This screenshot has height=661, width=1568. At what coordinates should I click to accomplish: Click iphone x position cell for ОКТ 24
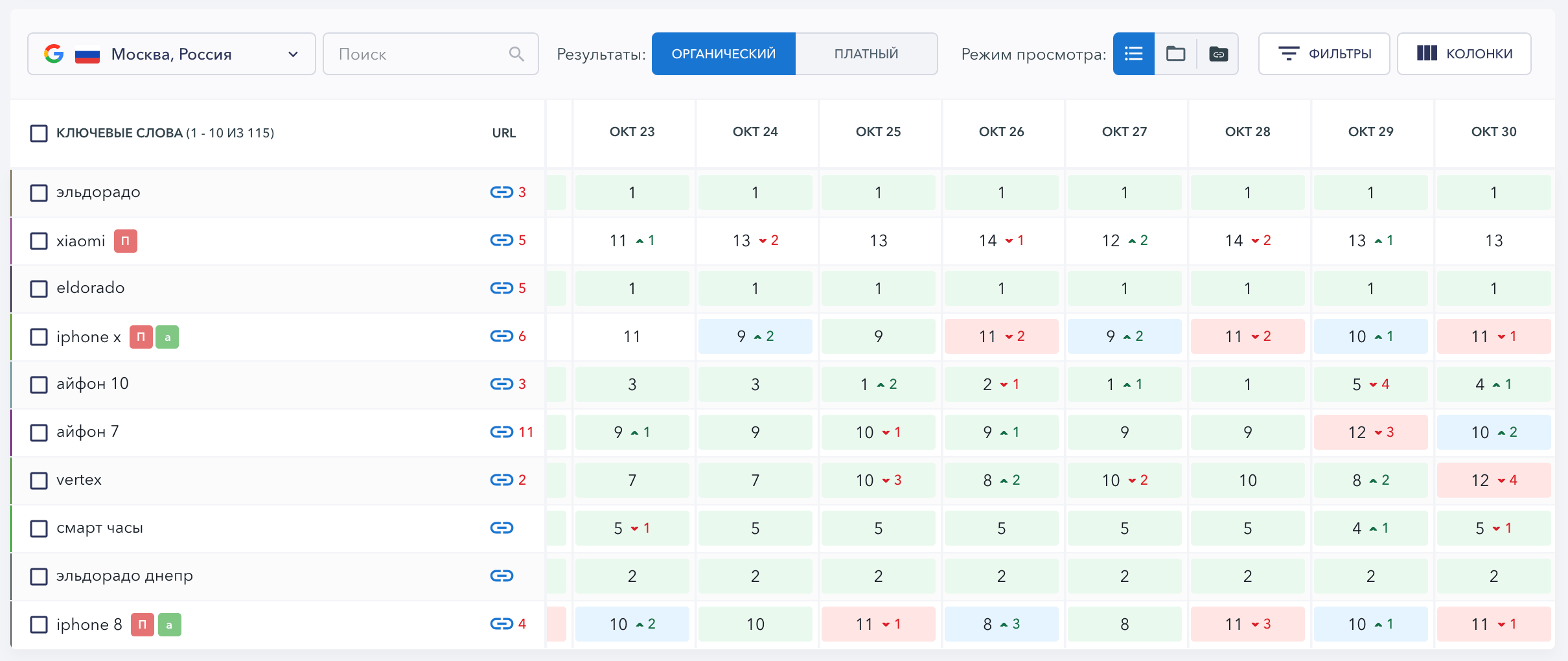(755, 336)
